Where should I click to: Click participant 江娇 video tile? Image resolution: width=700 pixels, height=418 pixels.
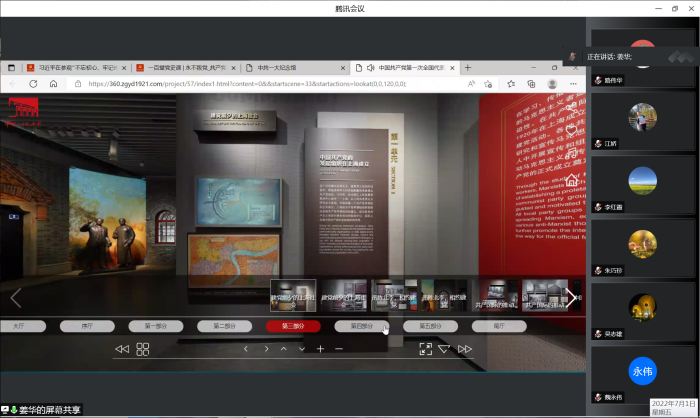642,121
